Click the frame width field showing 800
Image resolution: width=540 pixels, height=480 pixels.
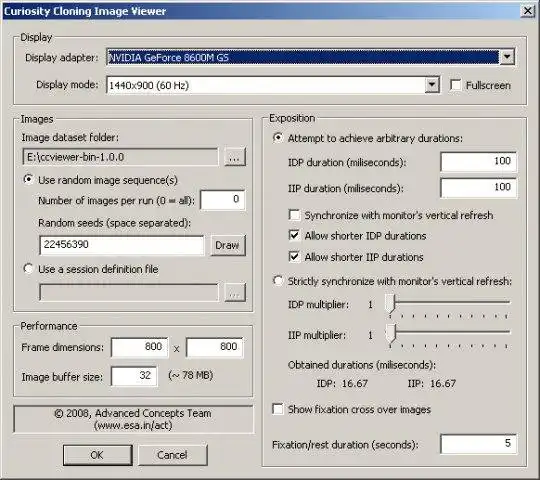[x=139, y=347]
